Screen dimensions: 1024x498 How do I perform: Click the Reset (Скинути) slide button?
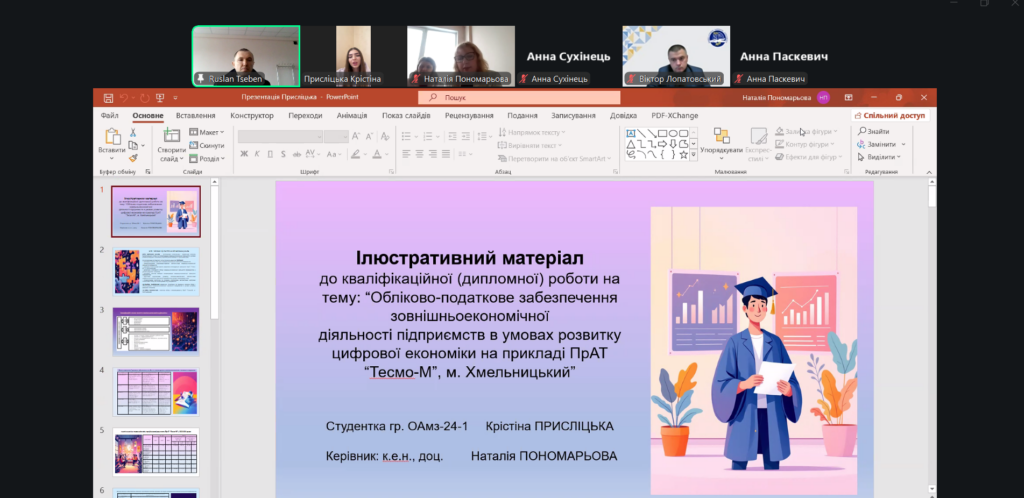pos(206,145)
